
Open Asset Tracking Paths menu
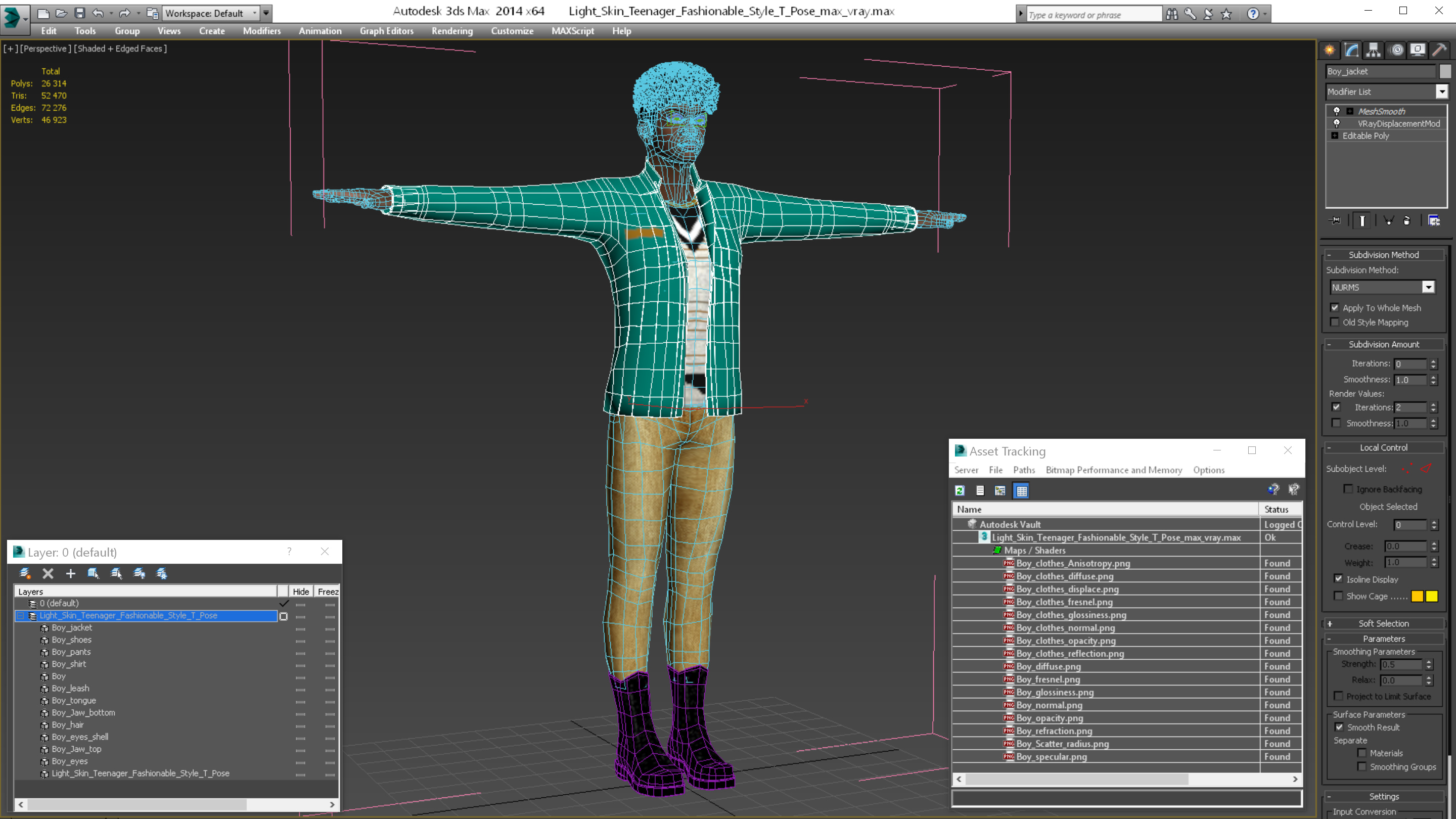pos(1024,470)
